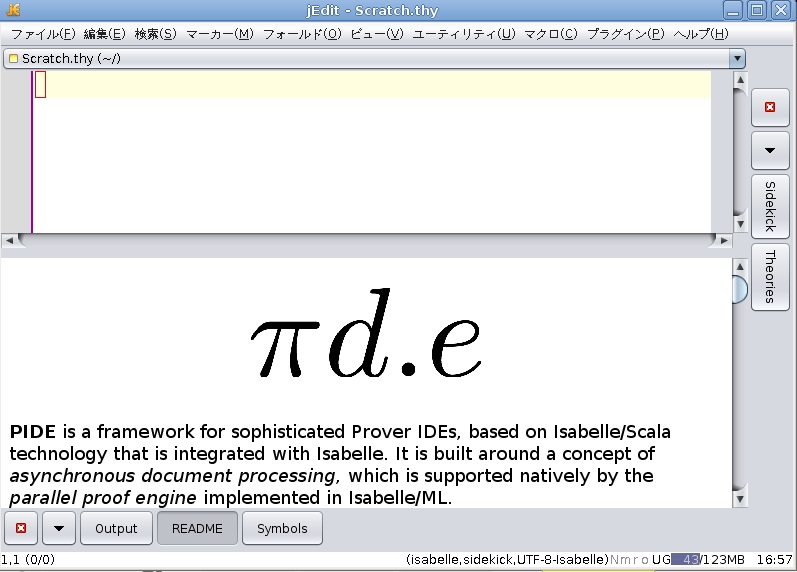This screenshot has width=797, height=572.
Task: Click the memory usage indicator 43/123MB
Action: (708, 560)
